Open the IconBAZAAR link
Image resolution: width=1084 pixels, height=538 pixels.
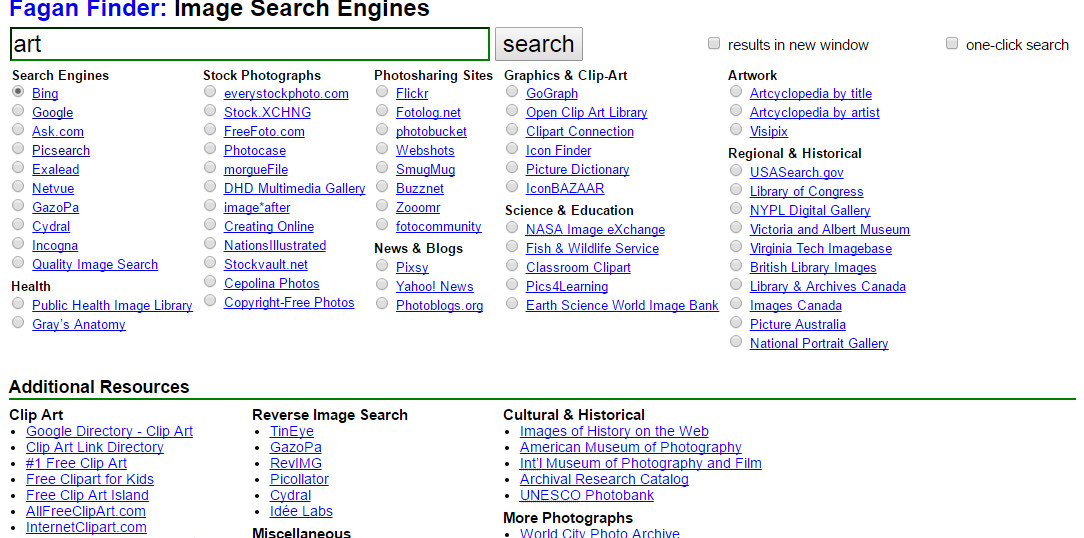[x=565, y=188]
